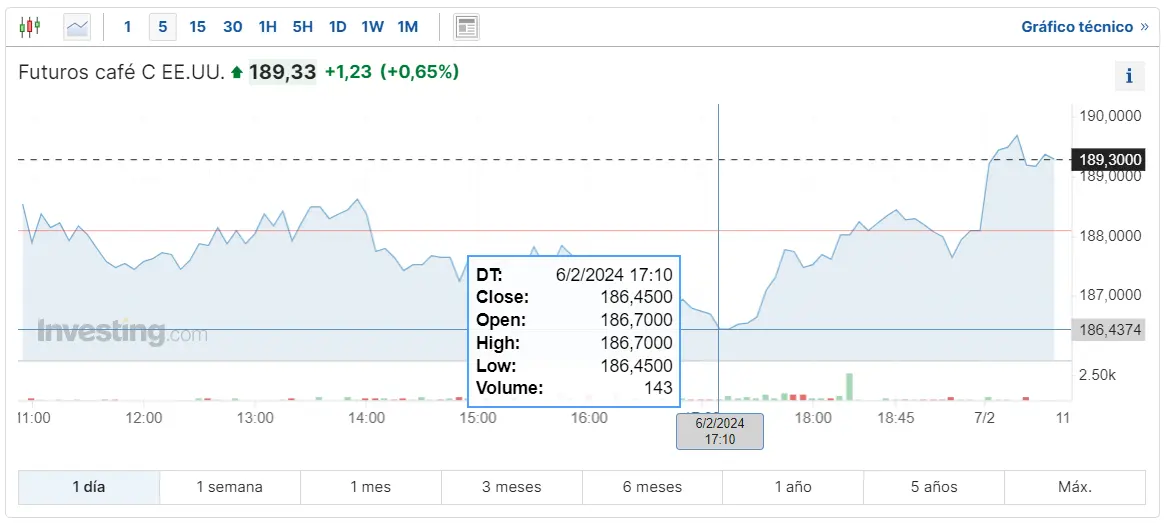Click the Máx. range button
1167x523 pixels.
click(1075, 487)
